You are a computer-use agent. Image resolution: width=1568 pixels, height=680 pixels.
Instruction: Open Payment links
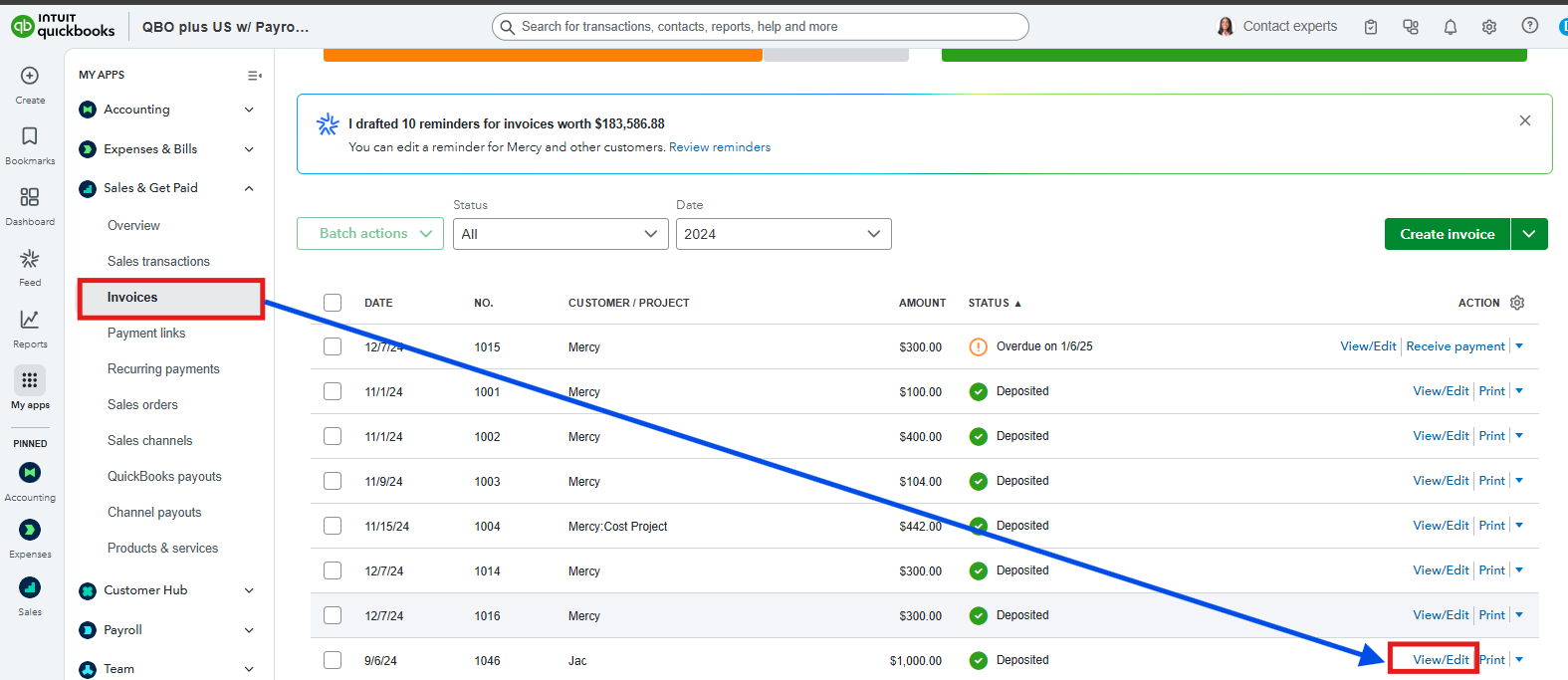coord(146,334)
